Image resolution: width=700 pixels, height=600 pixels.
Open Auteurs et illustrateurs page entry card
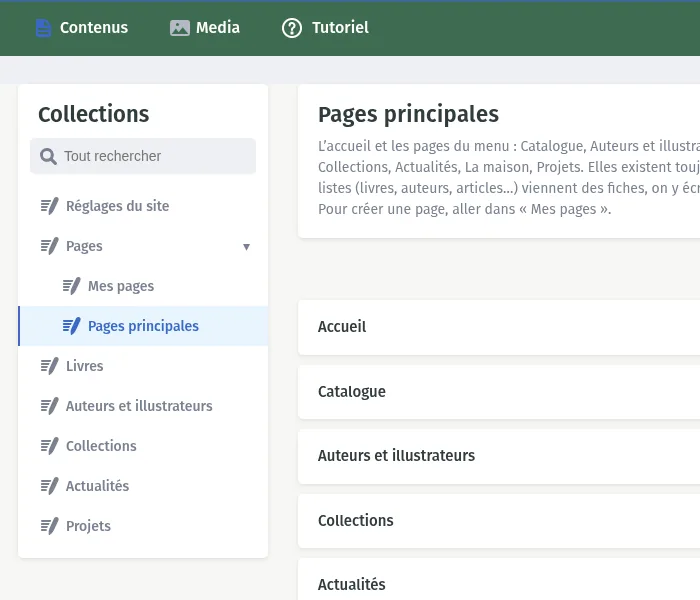499,456
